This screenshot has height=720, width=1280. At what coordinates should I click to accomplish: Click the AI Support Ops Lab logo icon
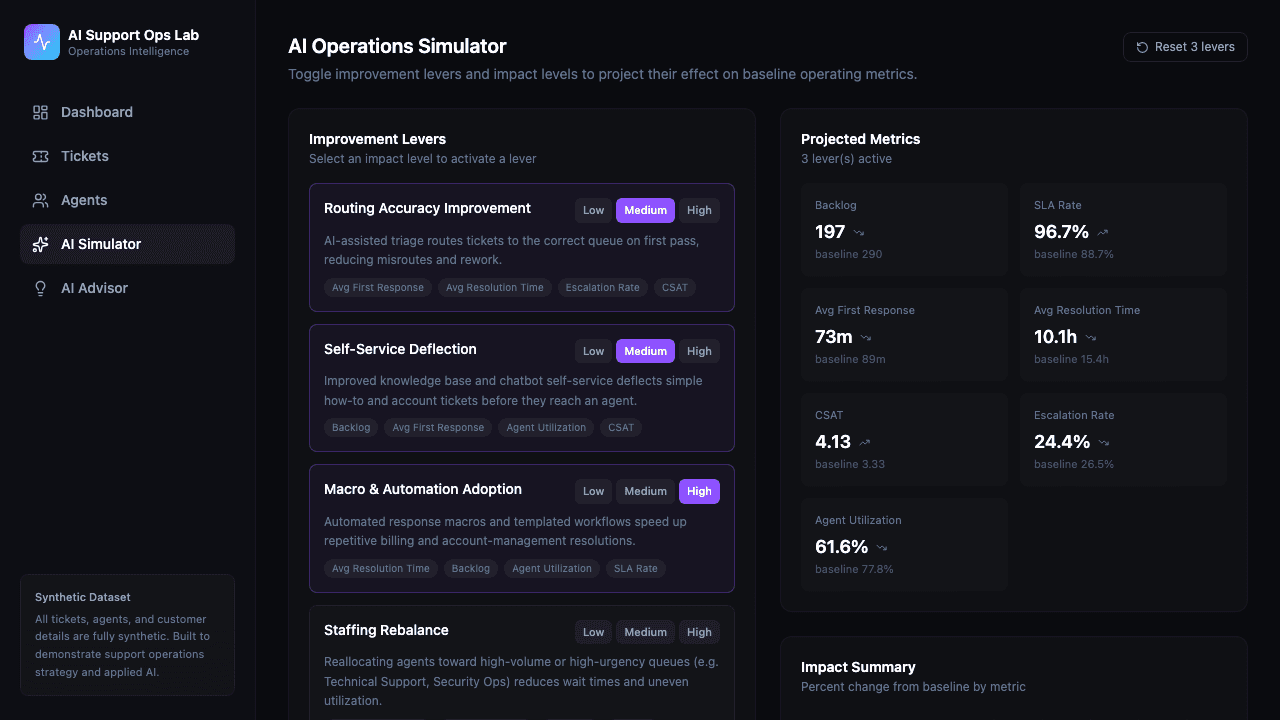42,42
